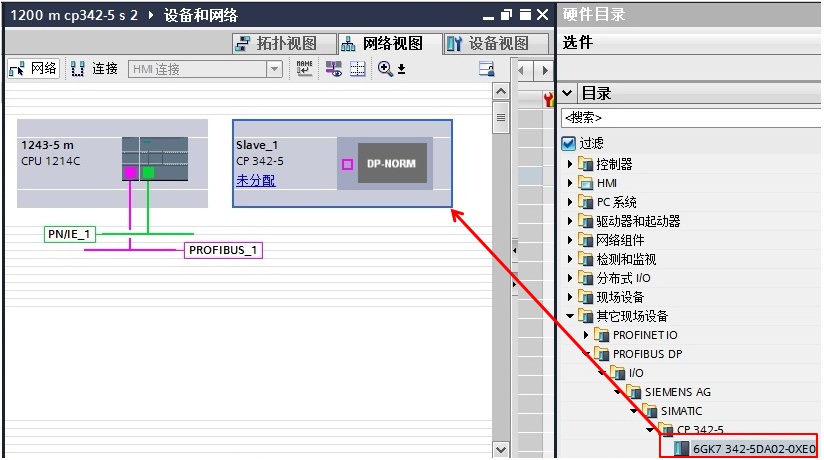Select the PN/IE_1 network label
This screenshot has height=460, width=824.
[x=69, y=234]
